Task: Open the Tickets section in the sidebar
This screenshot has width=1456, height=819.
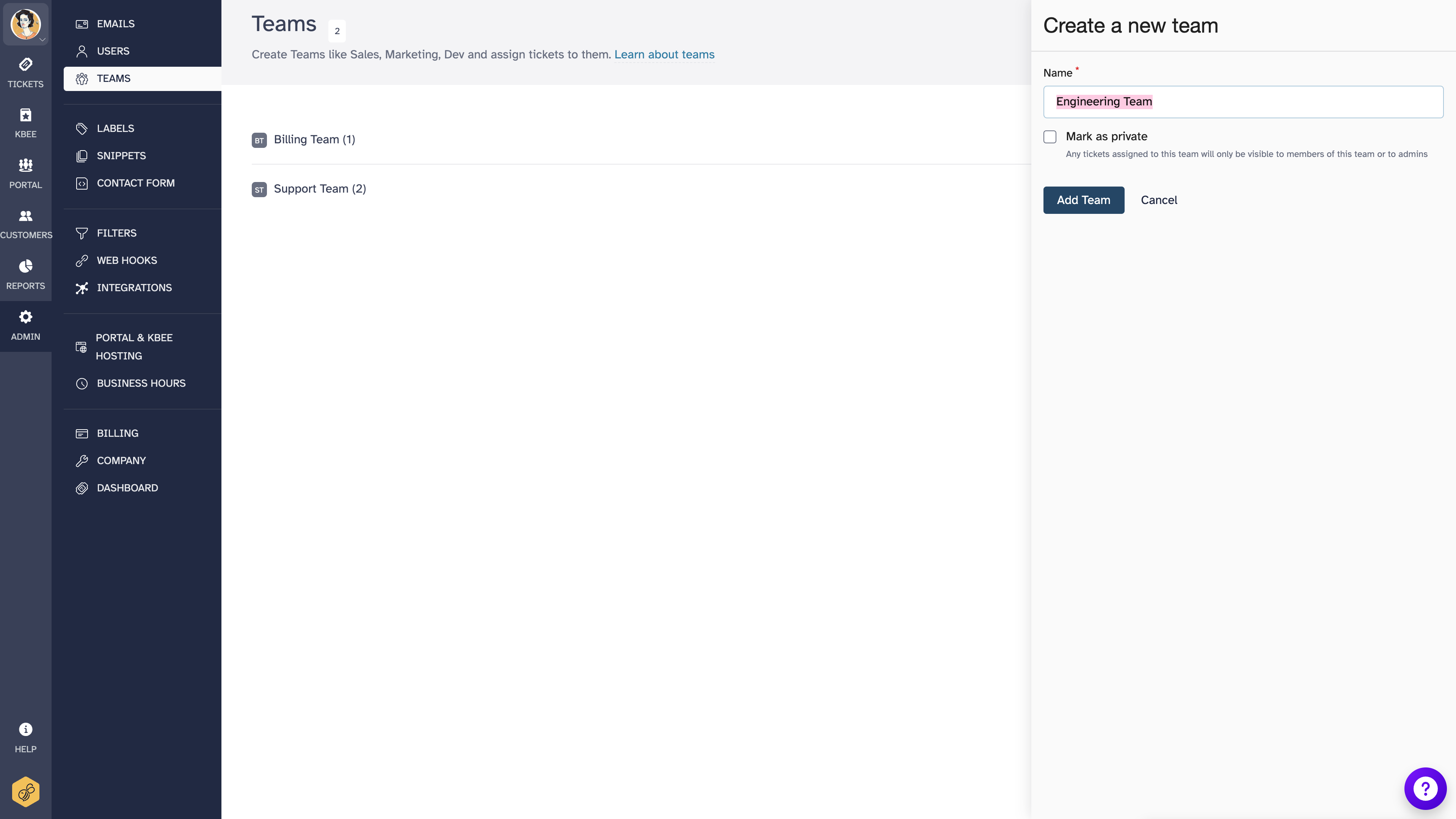Action: 25,72
